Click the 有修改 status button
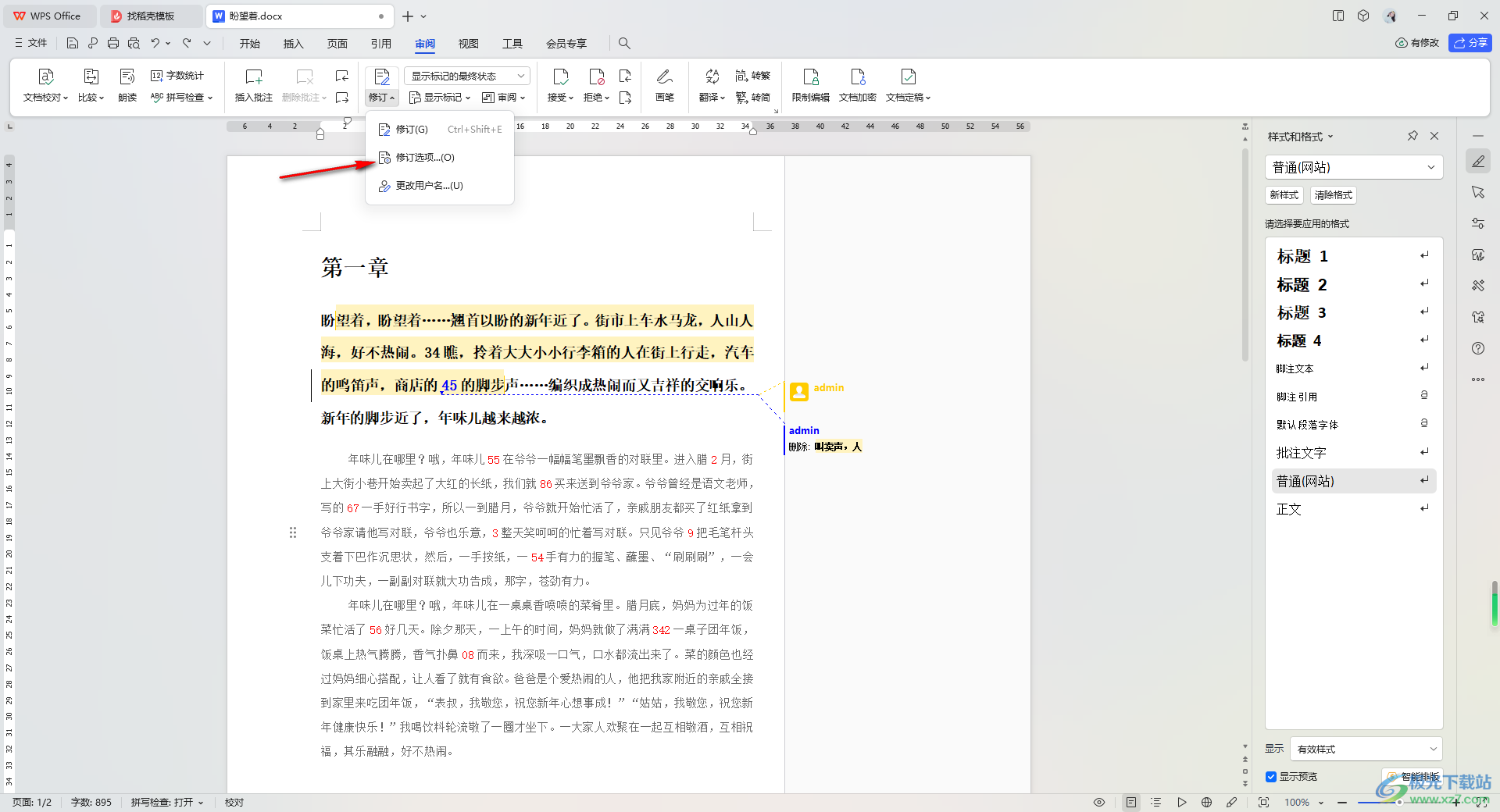Image resolution: width=1500 pixels, height=812 pixels. 1417,43
